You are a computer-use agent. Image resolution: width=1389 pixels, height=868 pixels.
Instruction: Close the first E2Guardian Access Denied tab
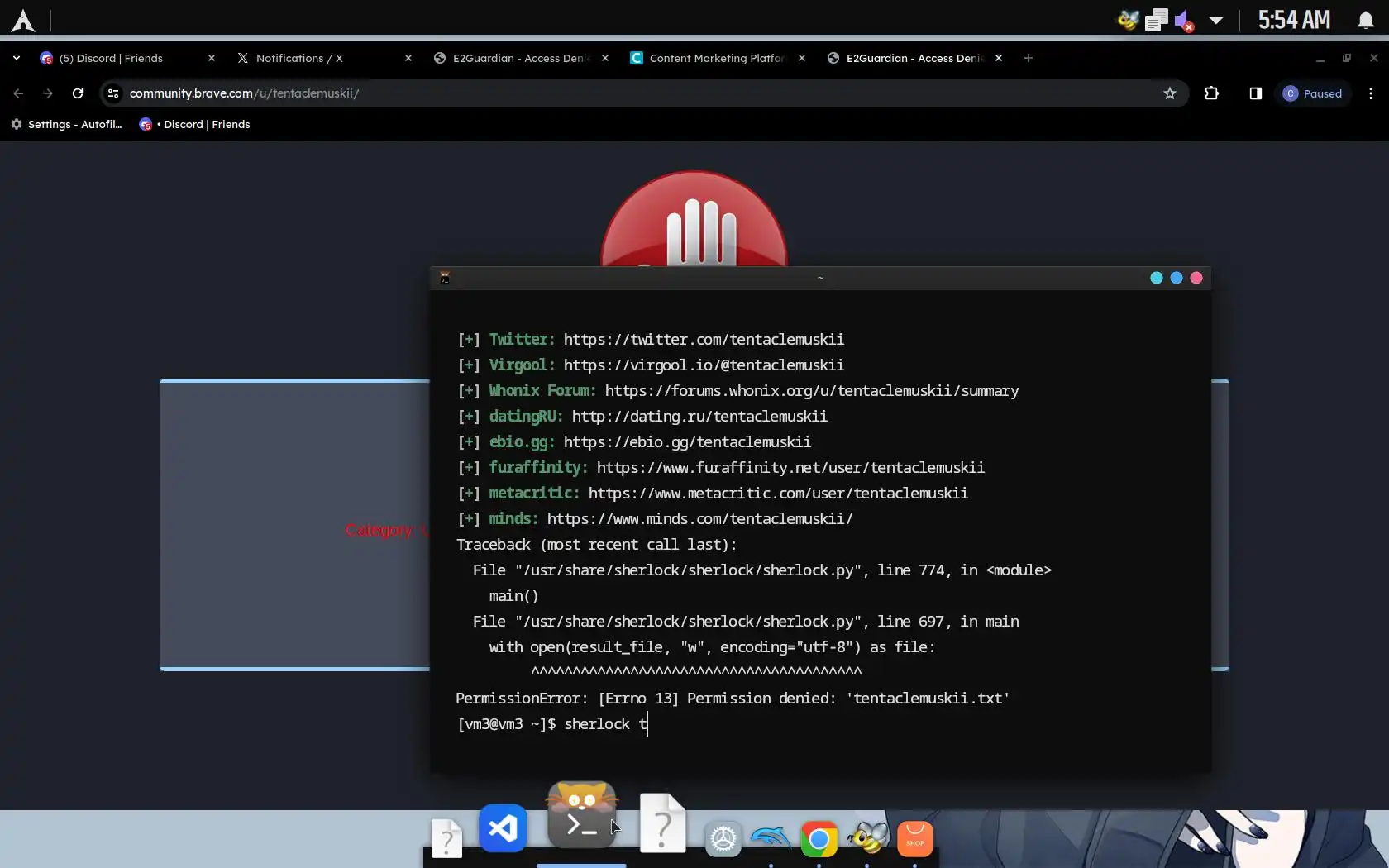pos(605,58)
